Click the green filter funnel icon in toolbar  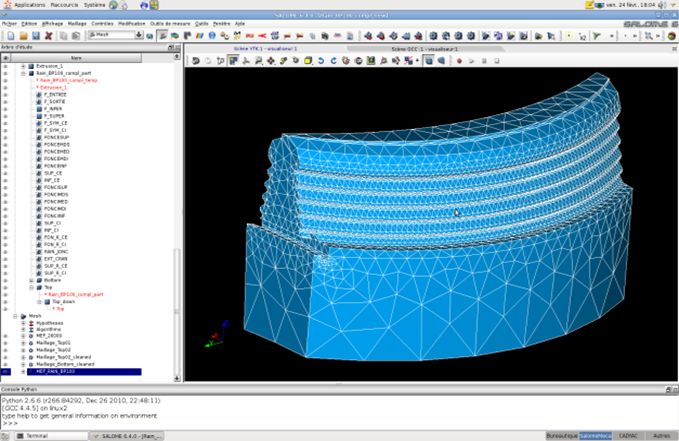click(x=597, y=36)
